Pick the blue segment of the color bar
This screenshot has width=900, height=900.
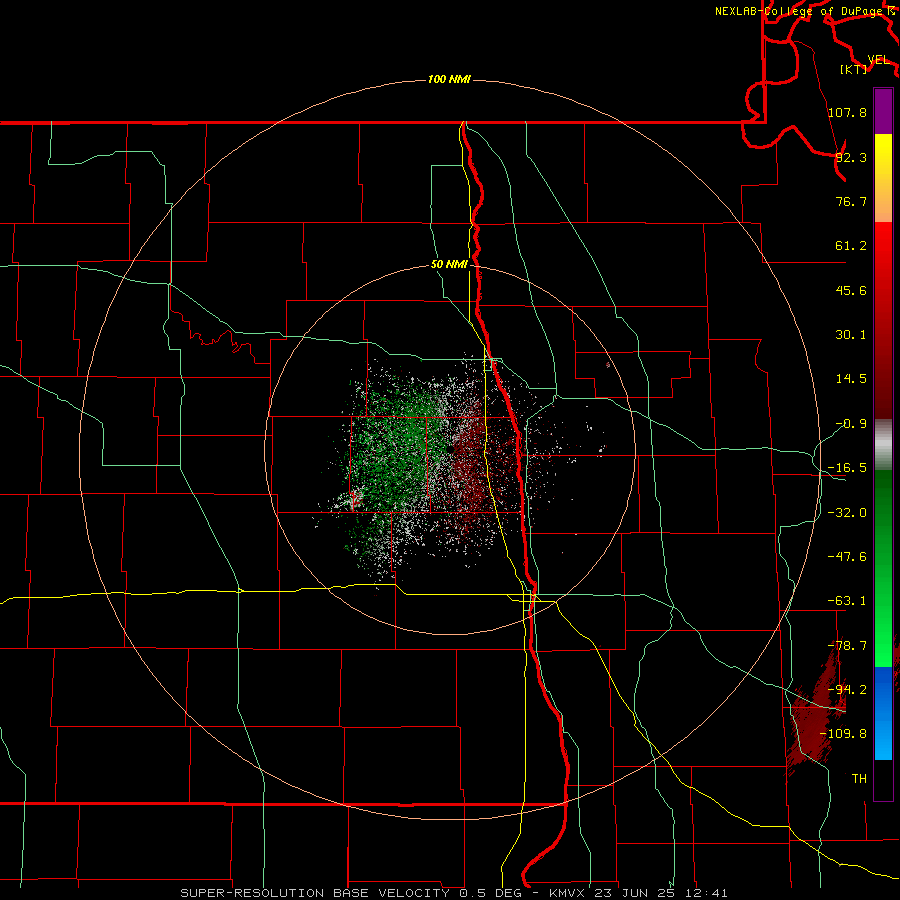[x=883, y=713]
